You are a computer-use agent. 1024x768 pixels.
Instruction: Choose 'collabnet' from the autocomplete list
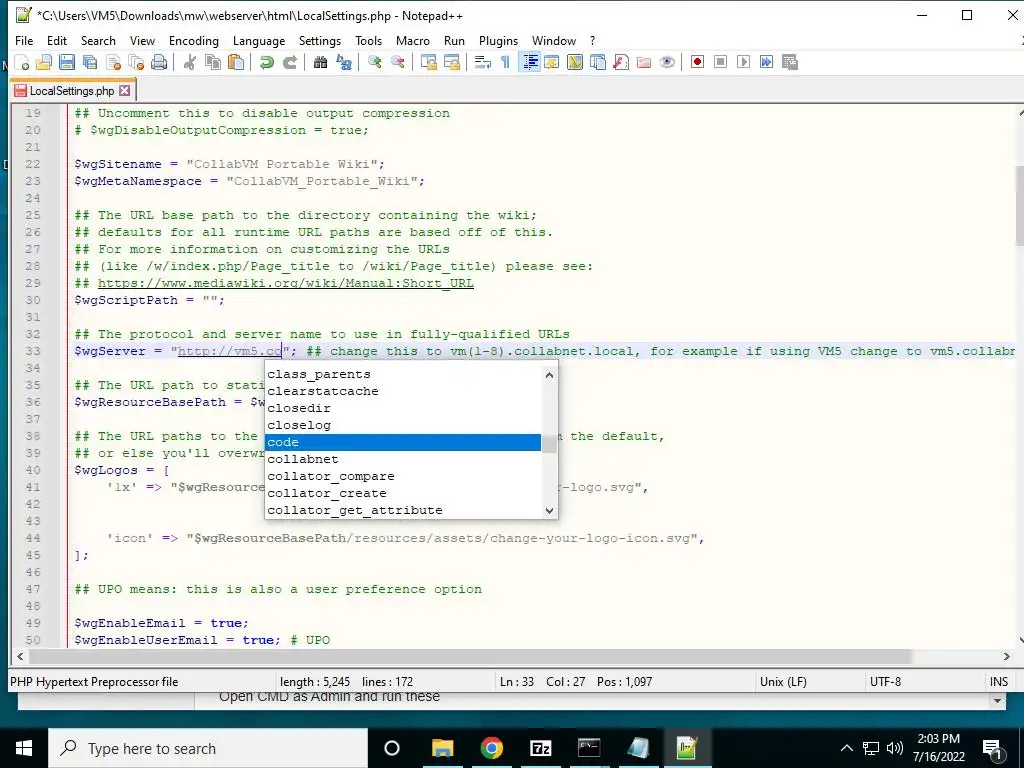click(x=403, y=459)
